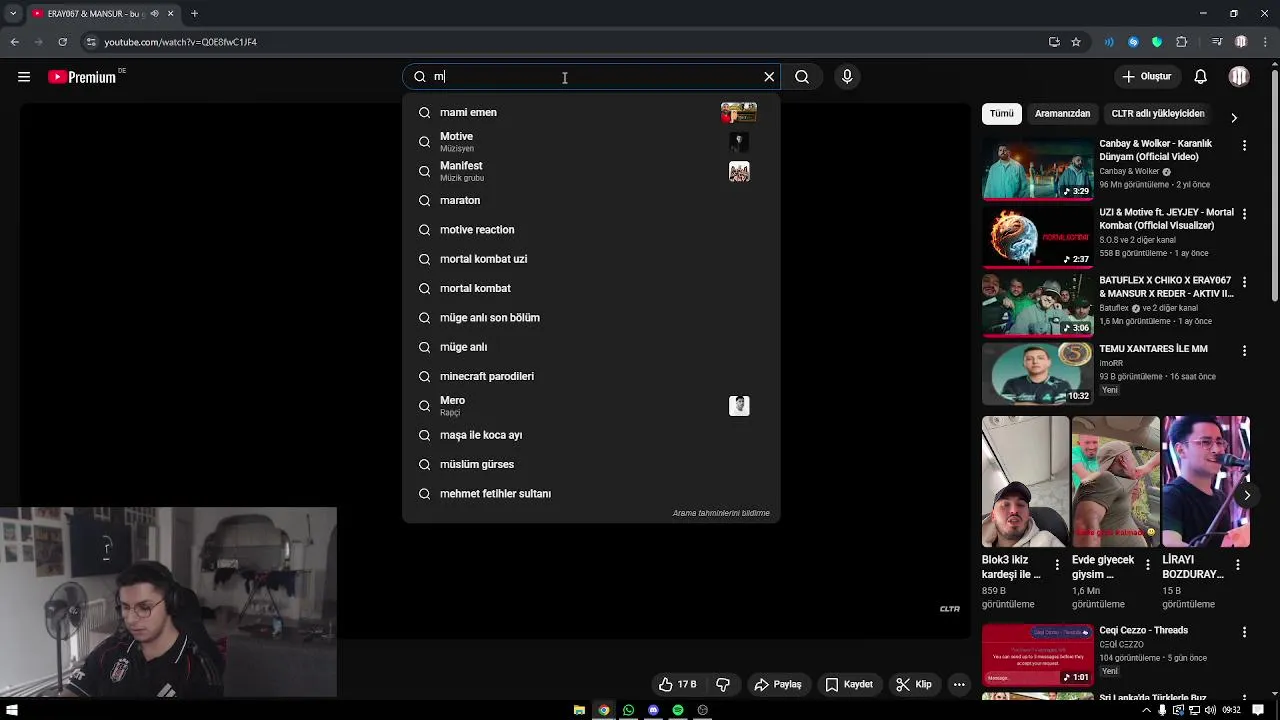
Task: Select 'CLTR adlı yükleyiciden' chip
Action: [x=1158, y=114]
